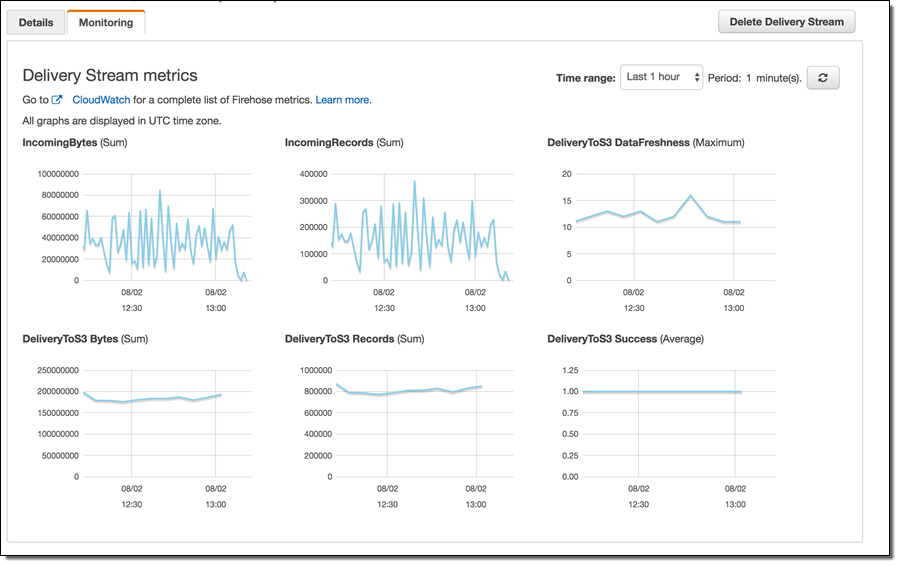This screenshot has width=900, height=566.
Task: Click the refresh metrics icon button
Action: (823, 77)
